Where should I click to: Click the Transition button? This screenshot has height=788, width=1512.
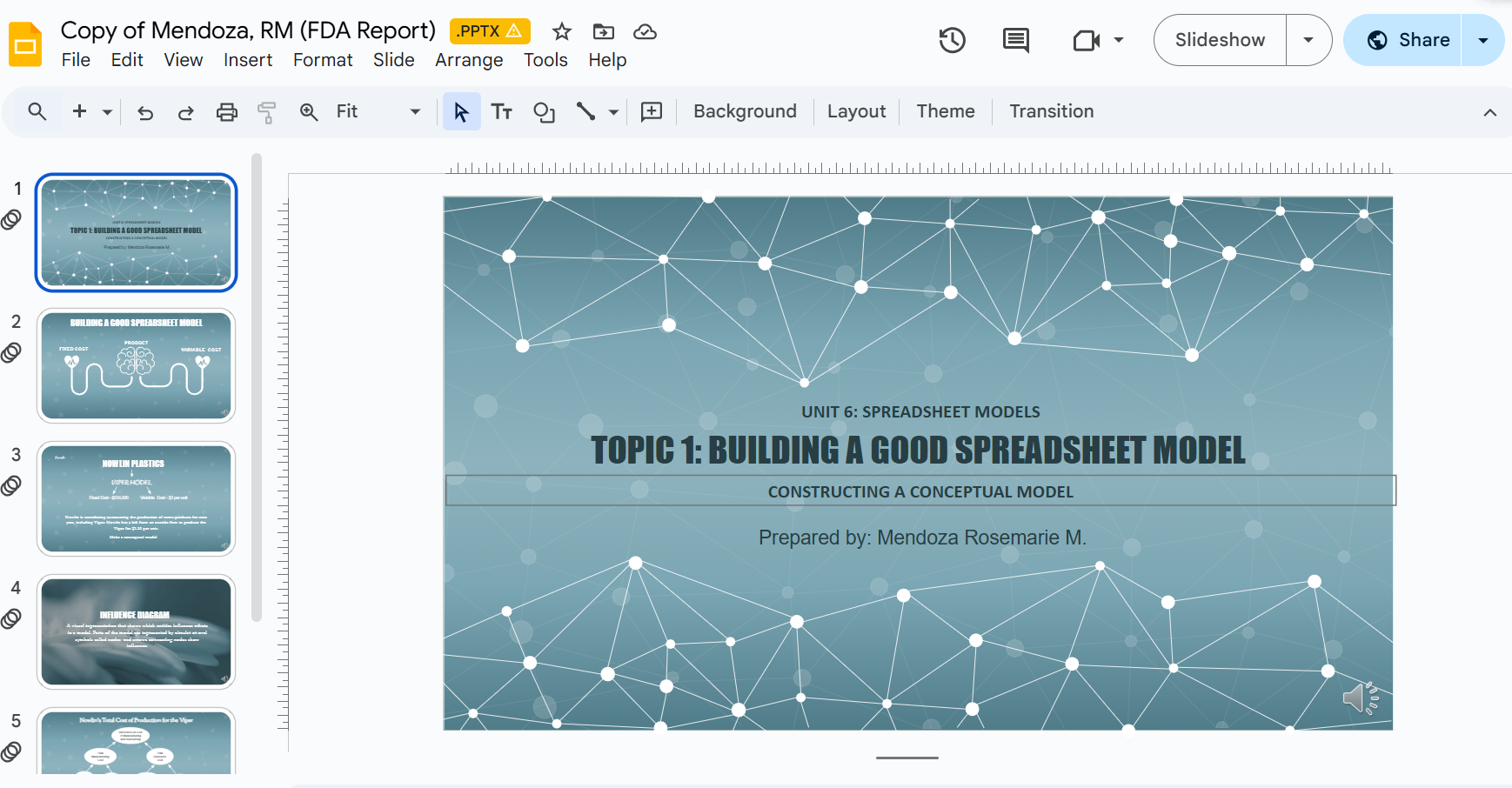(x=1052, y=111)
